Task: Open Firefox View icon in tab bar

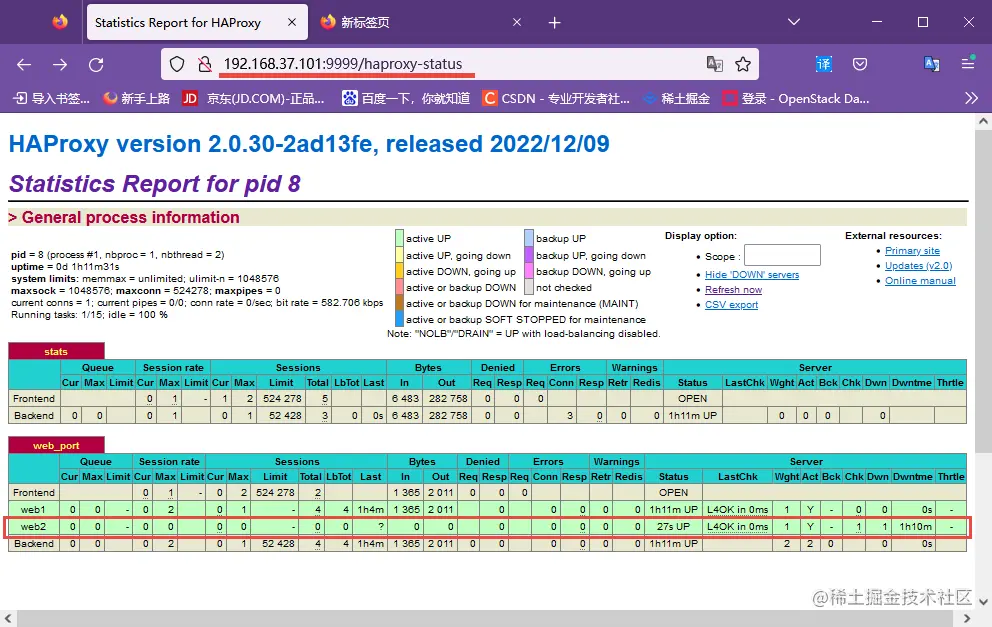Action: (x=60, y=22)
